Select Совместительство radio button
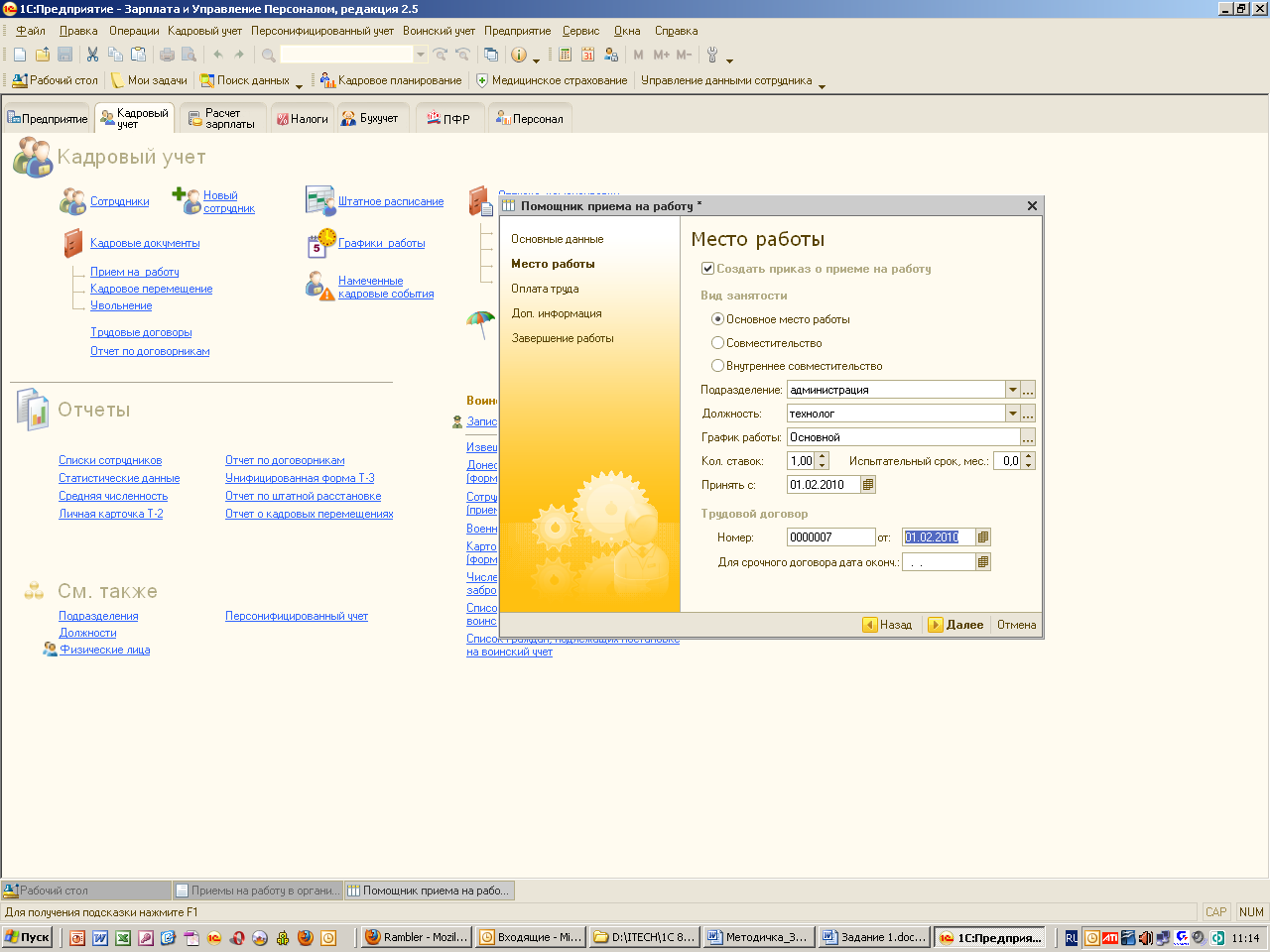Image resolution: width=1270 pixels, height=952 pixels. (x=717, y=343)
